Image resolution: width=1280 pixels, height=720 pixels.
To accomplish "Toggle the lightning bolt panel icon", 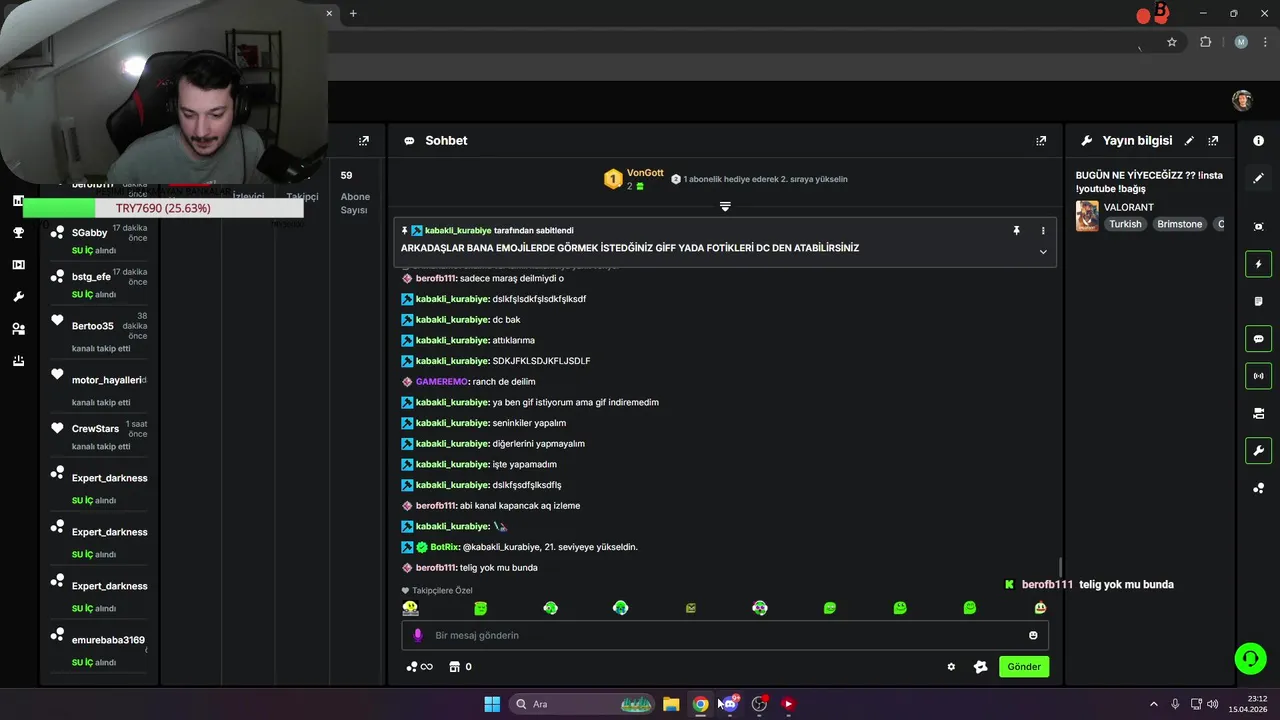I will pyautogui.click(x=1258, y=264).
